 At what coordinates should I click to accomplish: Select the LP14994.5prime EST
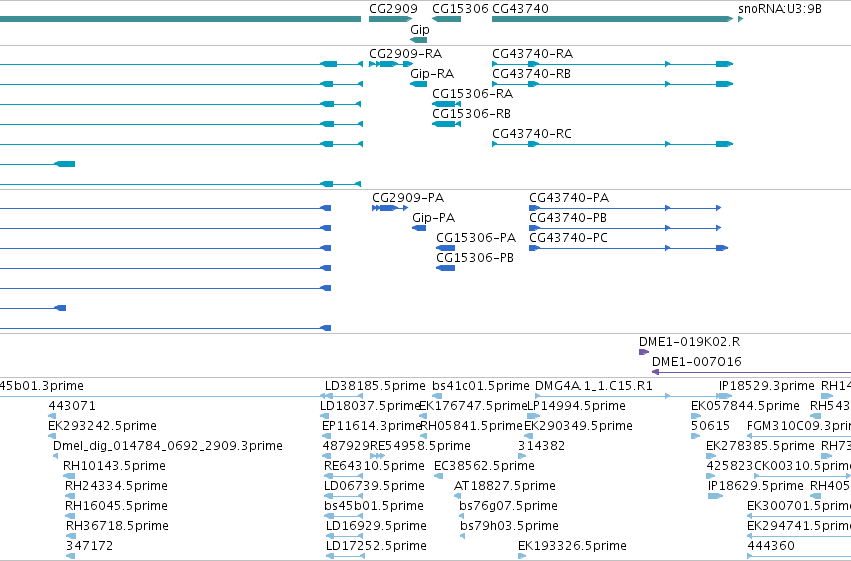(x=576, y=406)
